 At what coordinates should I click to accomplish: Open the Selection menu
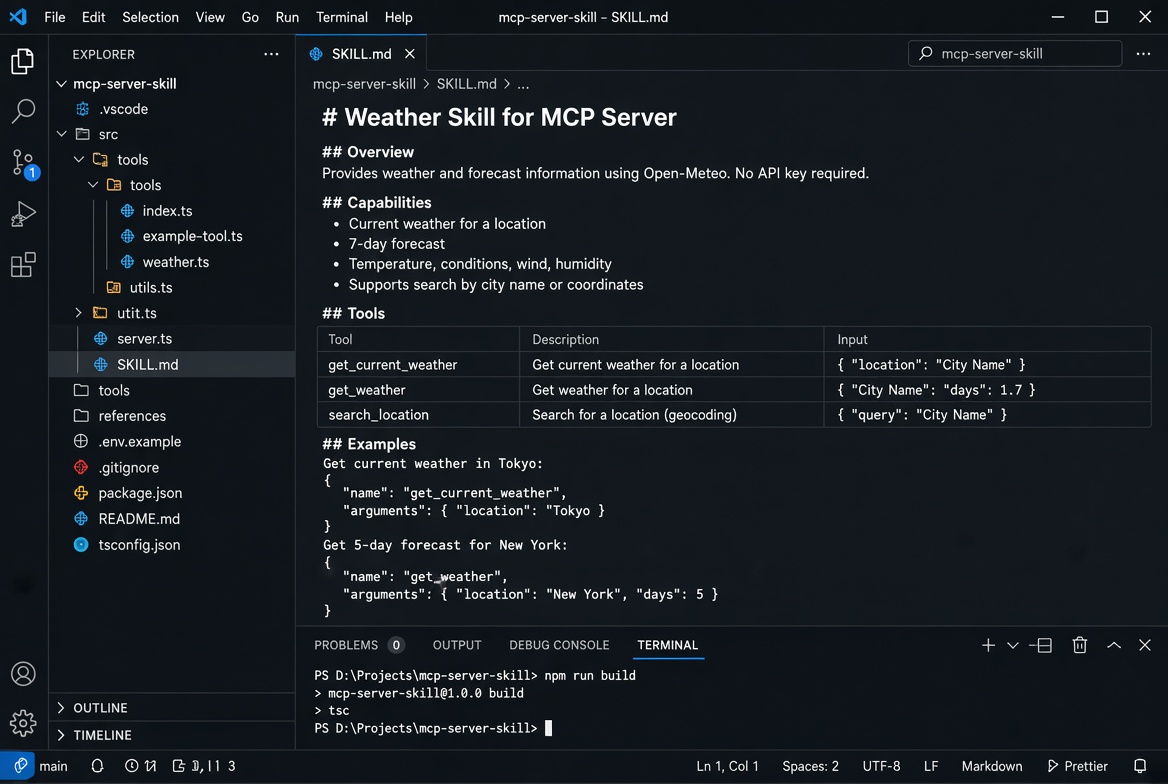(x=150, y=17)
